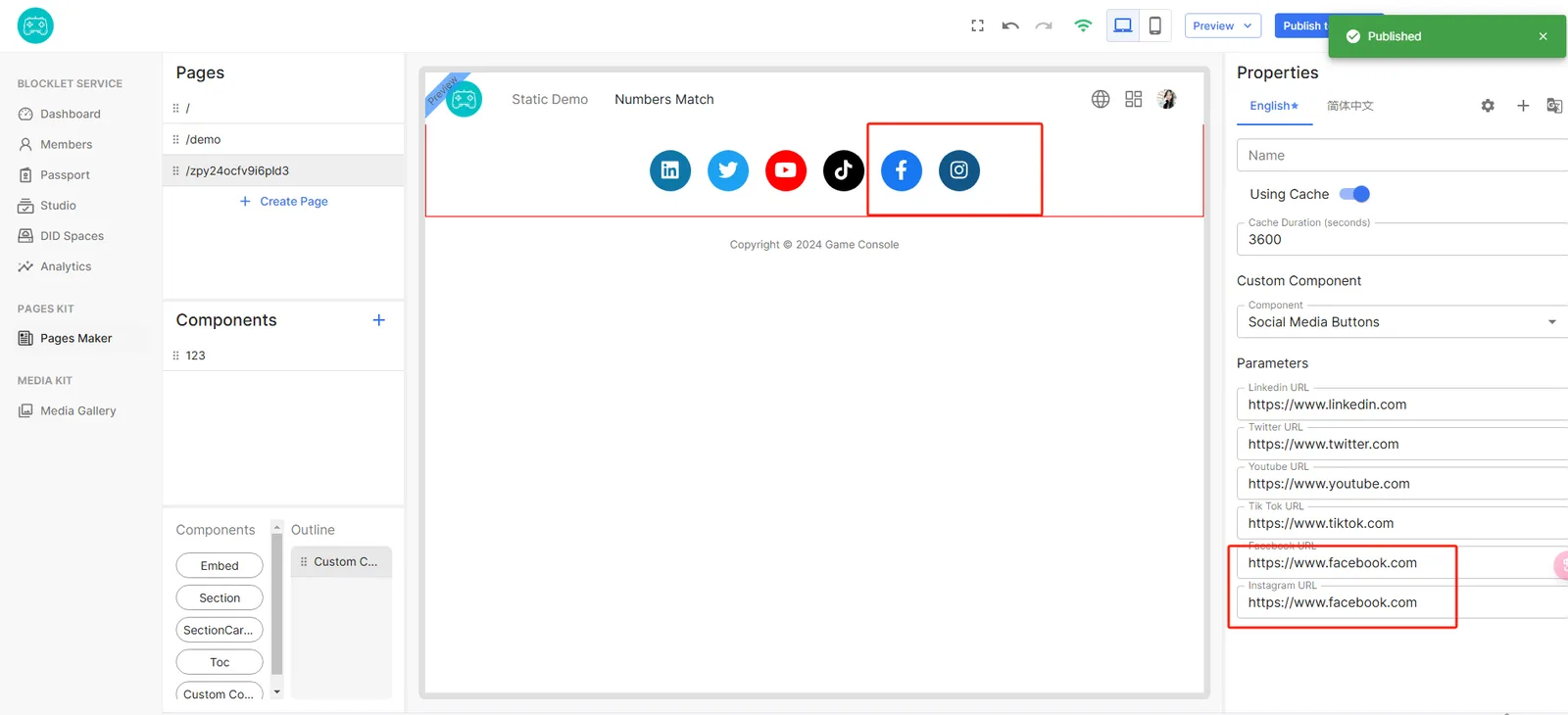Image resolution: width=1568 pixels, height=715 pixels.
Task: Switch to the English properties tab
Action: click(1274, 106)
